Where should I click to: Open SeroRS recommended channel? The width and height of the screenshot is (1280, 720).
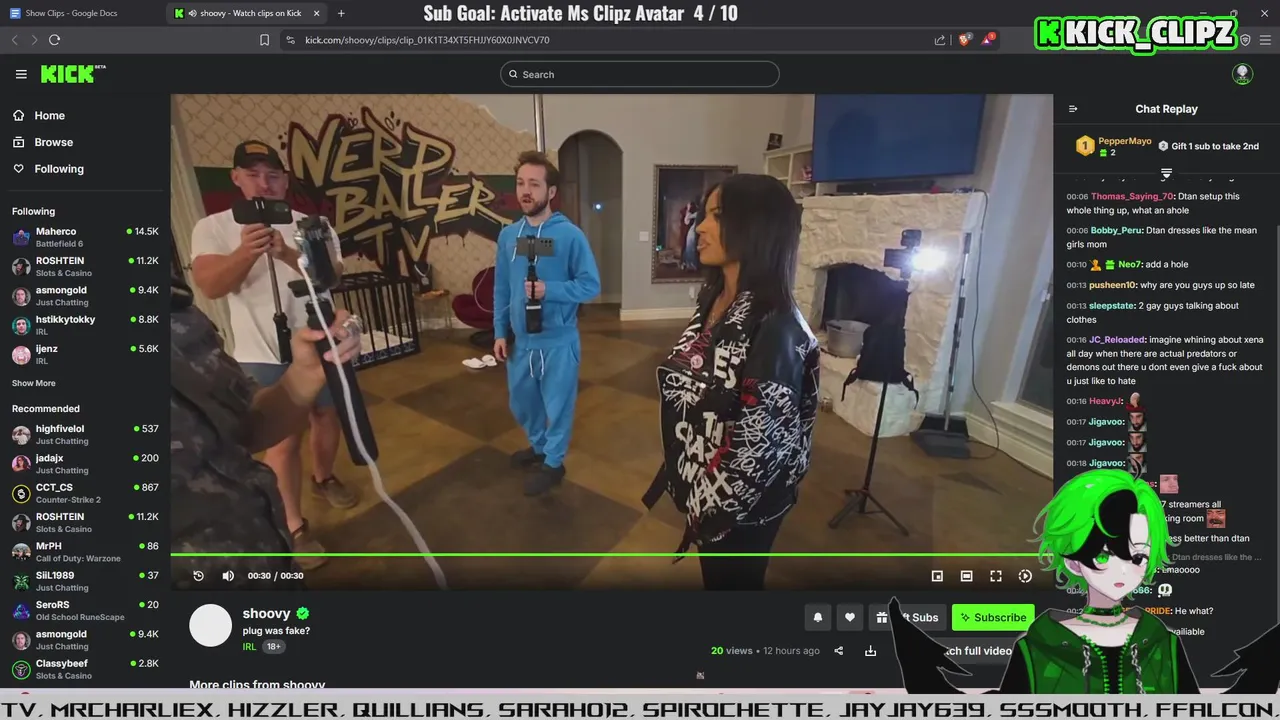(x=85, y=610)
